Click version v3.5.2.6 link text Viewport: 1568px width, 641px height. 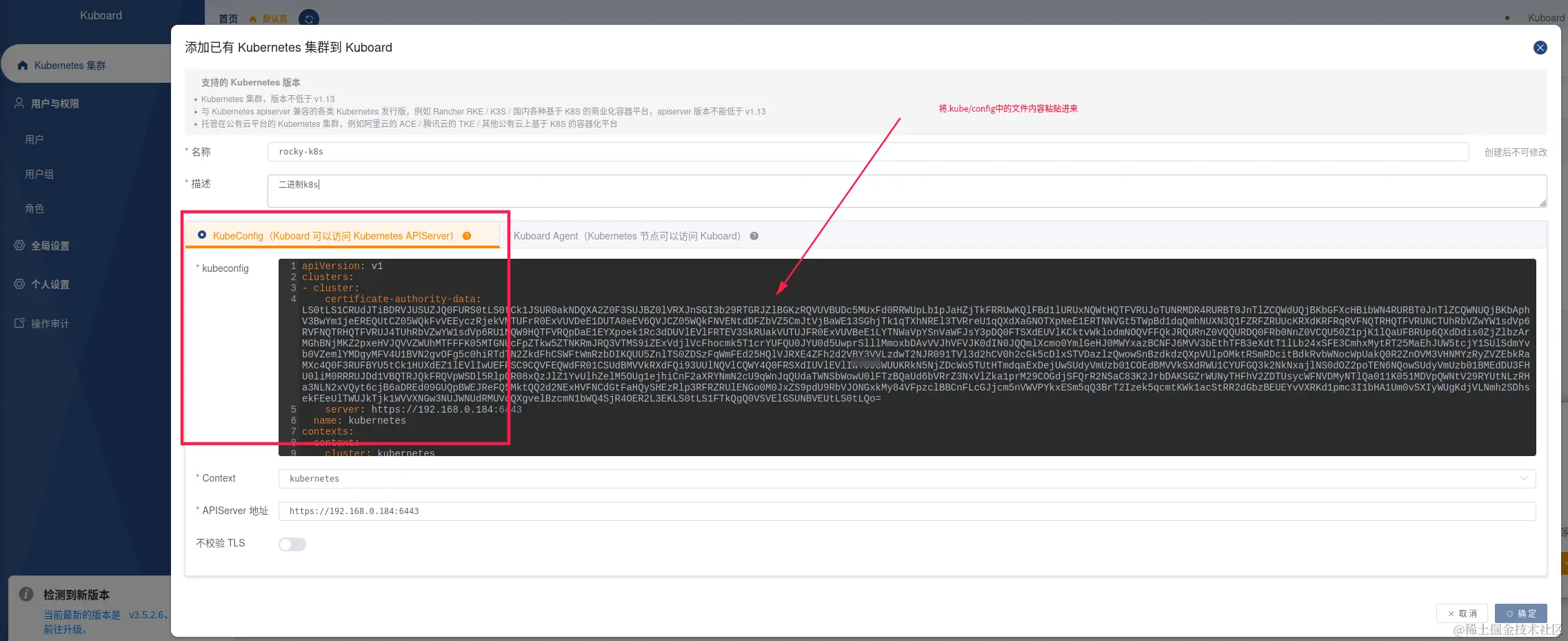click(x=148, y=615)
